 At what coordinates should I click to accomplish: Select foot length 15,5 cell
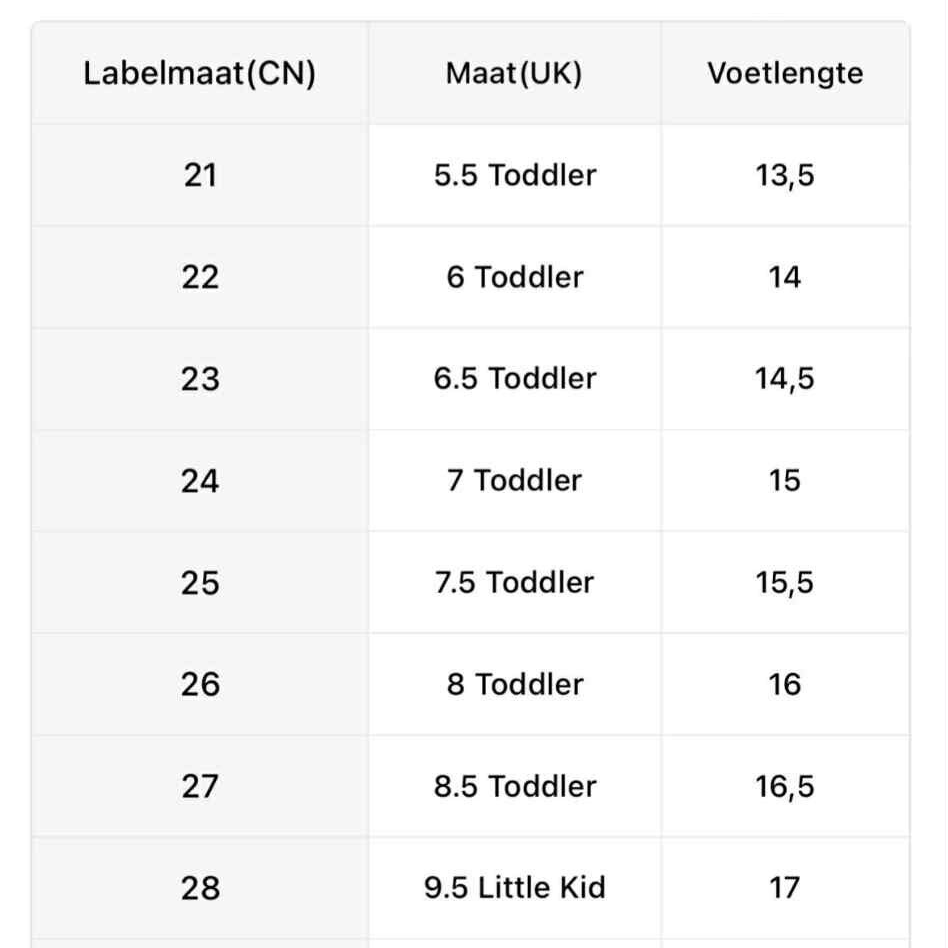tap(785, 583)
